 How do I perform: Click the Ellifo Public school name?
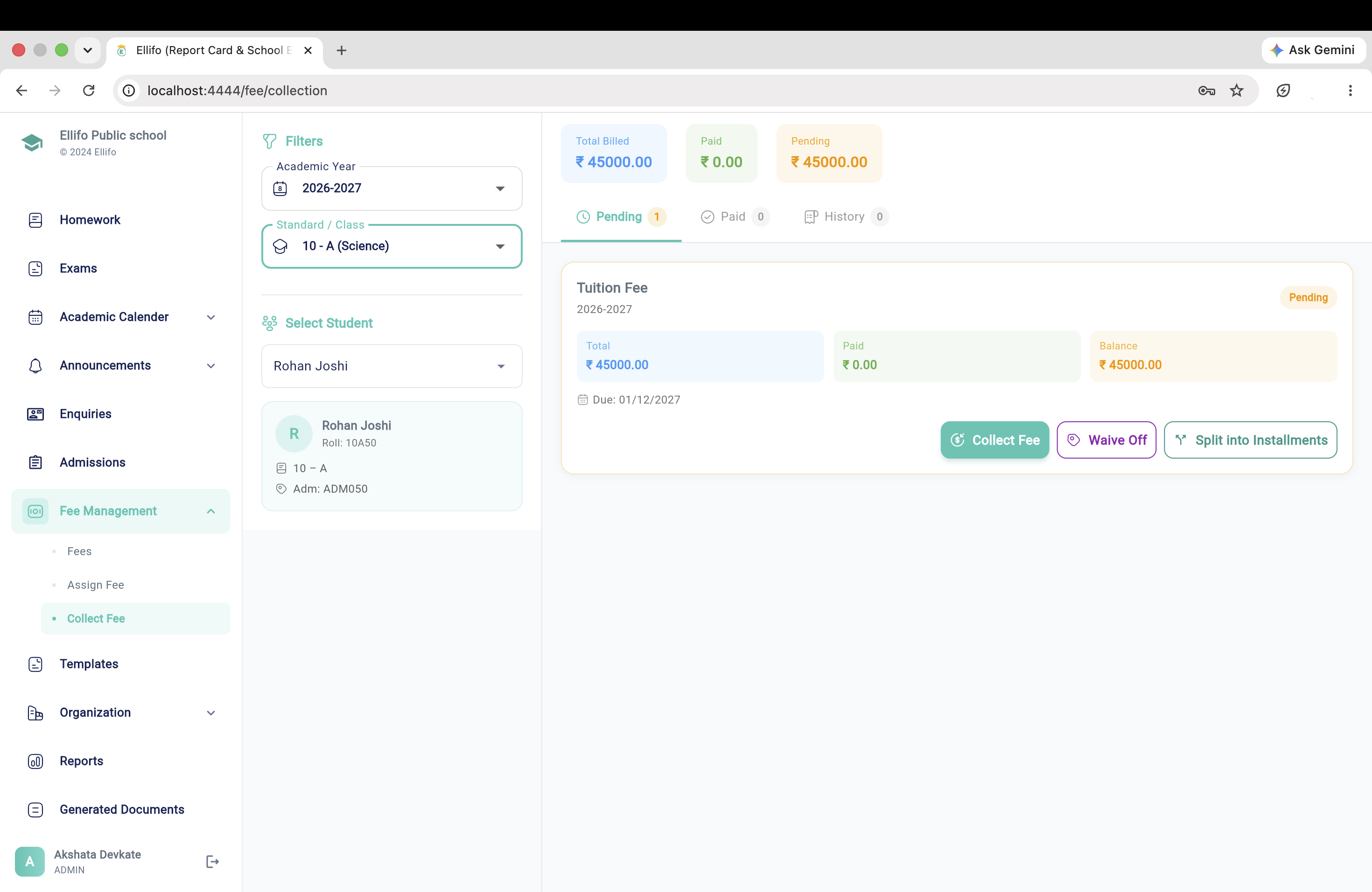point(113,135)
